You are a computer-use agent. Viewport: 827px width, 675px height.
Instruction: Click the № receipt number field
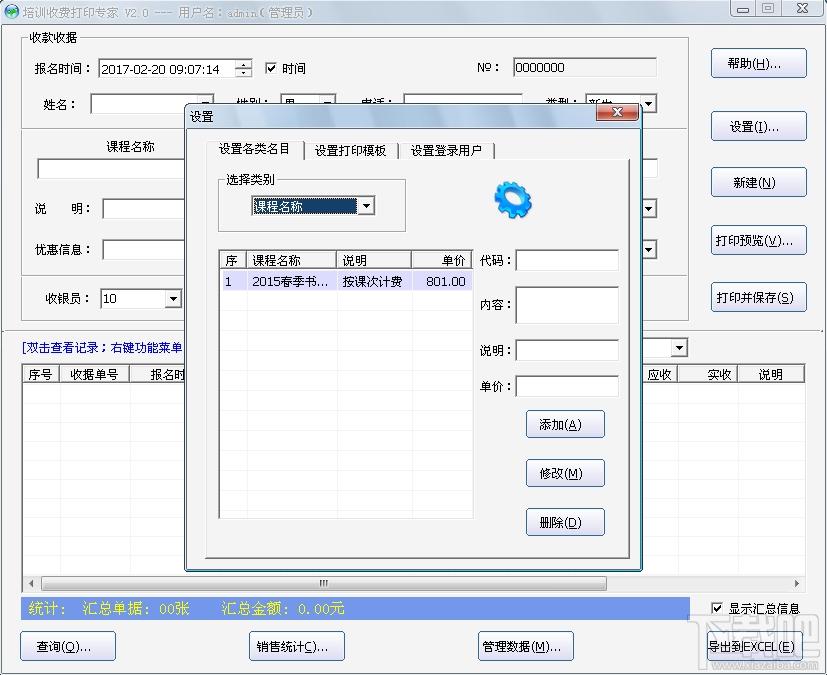[x=584, y=68]
